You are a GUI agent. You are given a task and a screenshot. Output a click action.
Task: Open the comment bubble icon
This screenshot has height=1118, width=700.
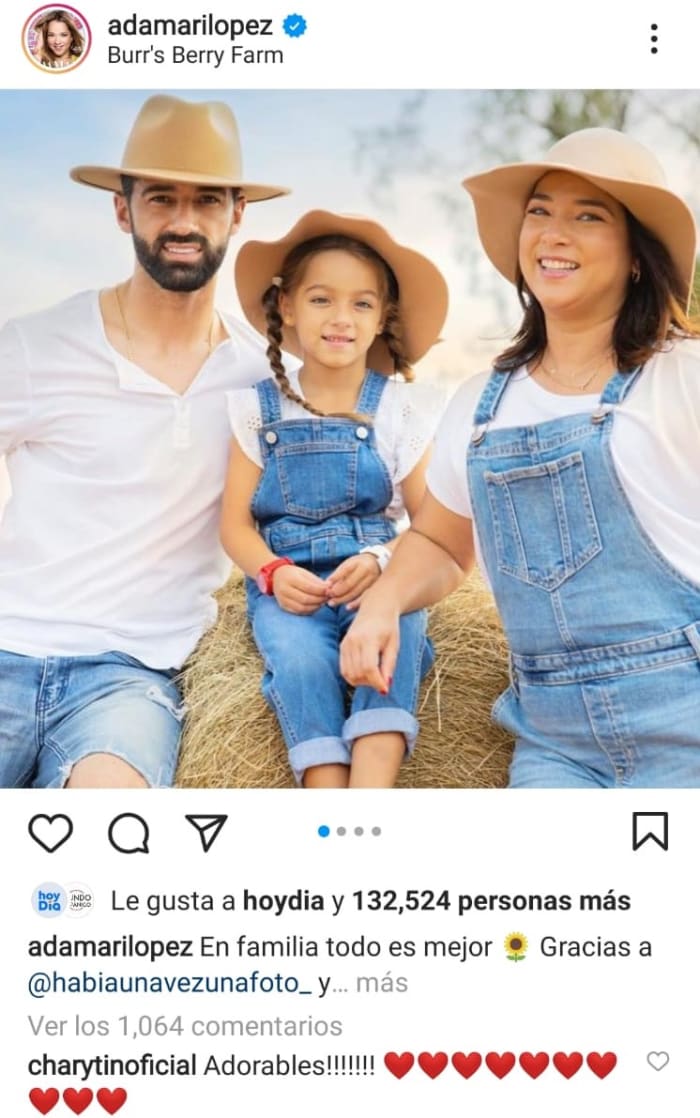pos(129,832)
